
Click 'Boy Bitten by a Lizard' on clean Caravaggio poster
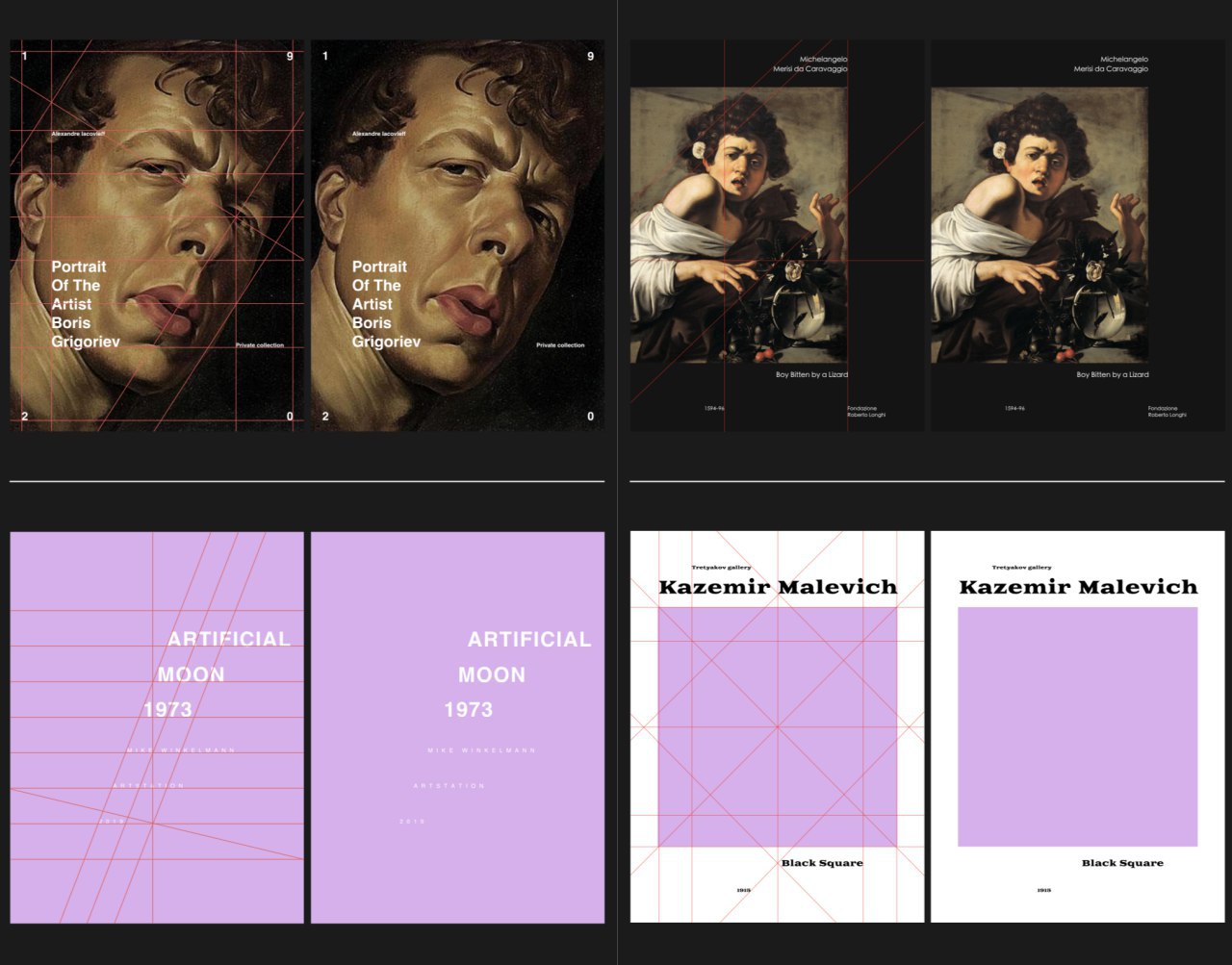[x=1113, y=374]
